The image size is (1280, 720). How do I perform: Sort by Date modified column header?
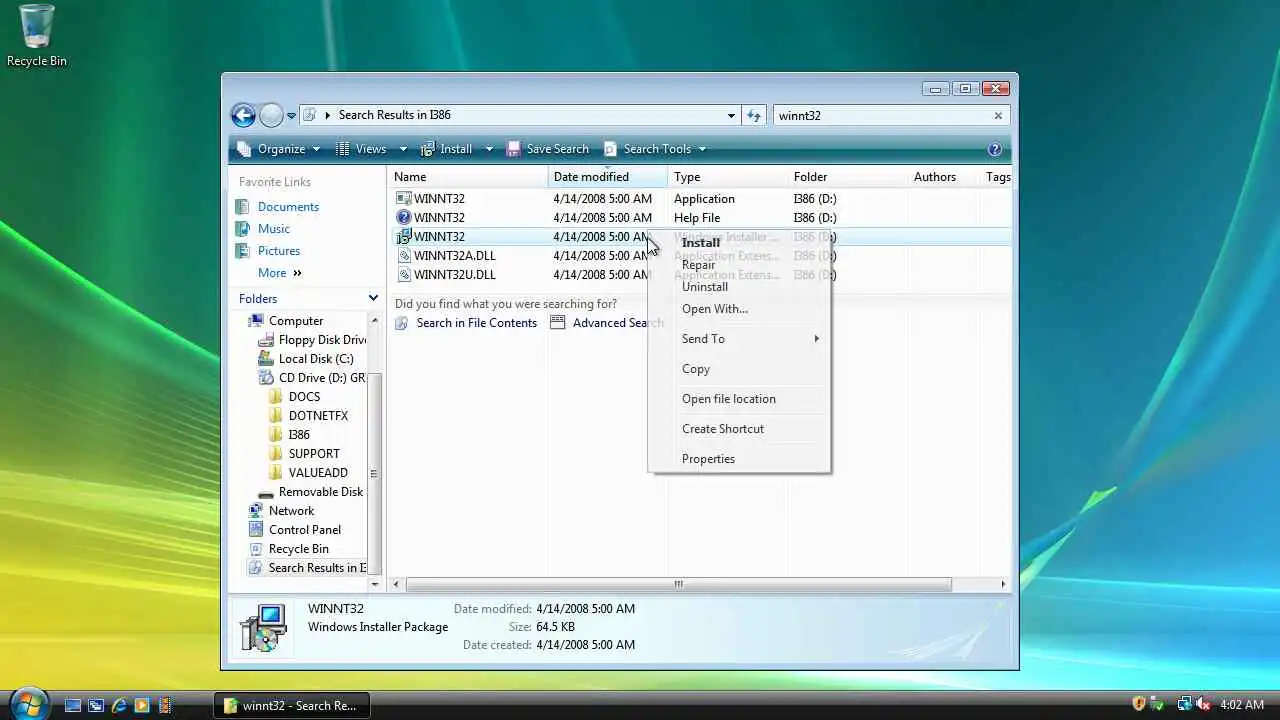[x=607, y=177]
